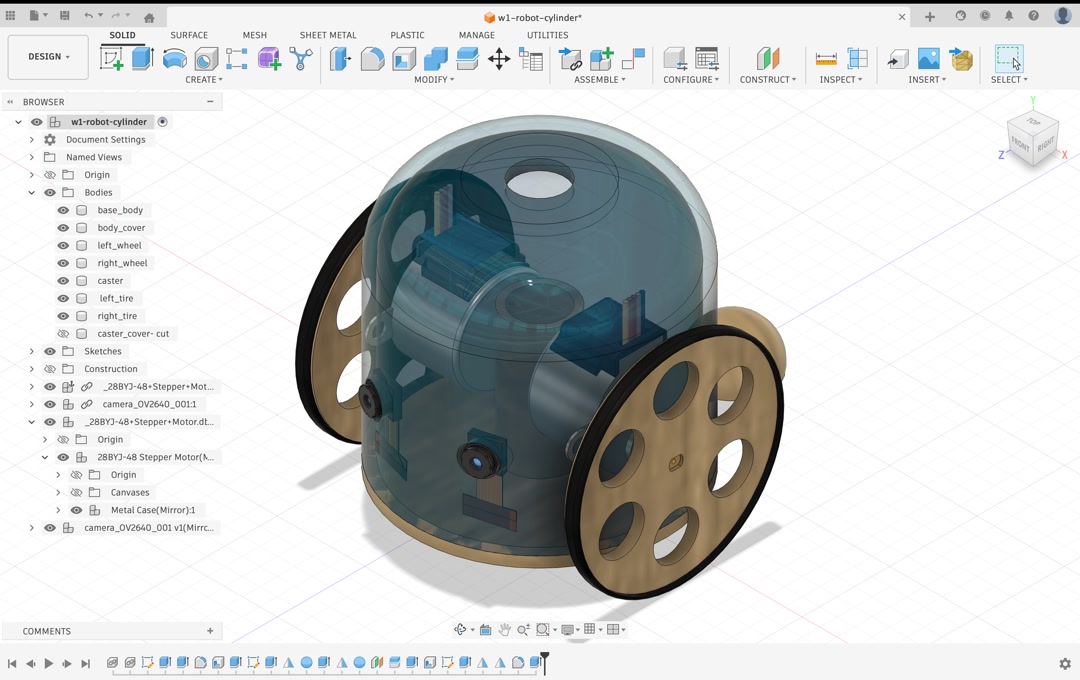The image size is (1080, 680).
Task: Open timeline settings gear
Action: click(x=1065, y=663)
